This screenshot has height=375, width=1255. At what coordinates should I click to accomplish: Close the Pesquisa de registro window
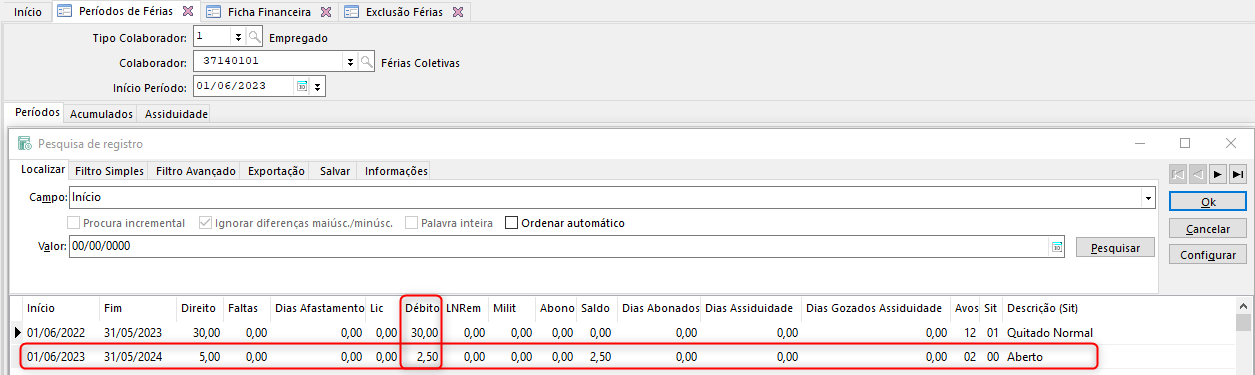tap(1231, 144)
